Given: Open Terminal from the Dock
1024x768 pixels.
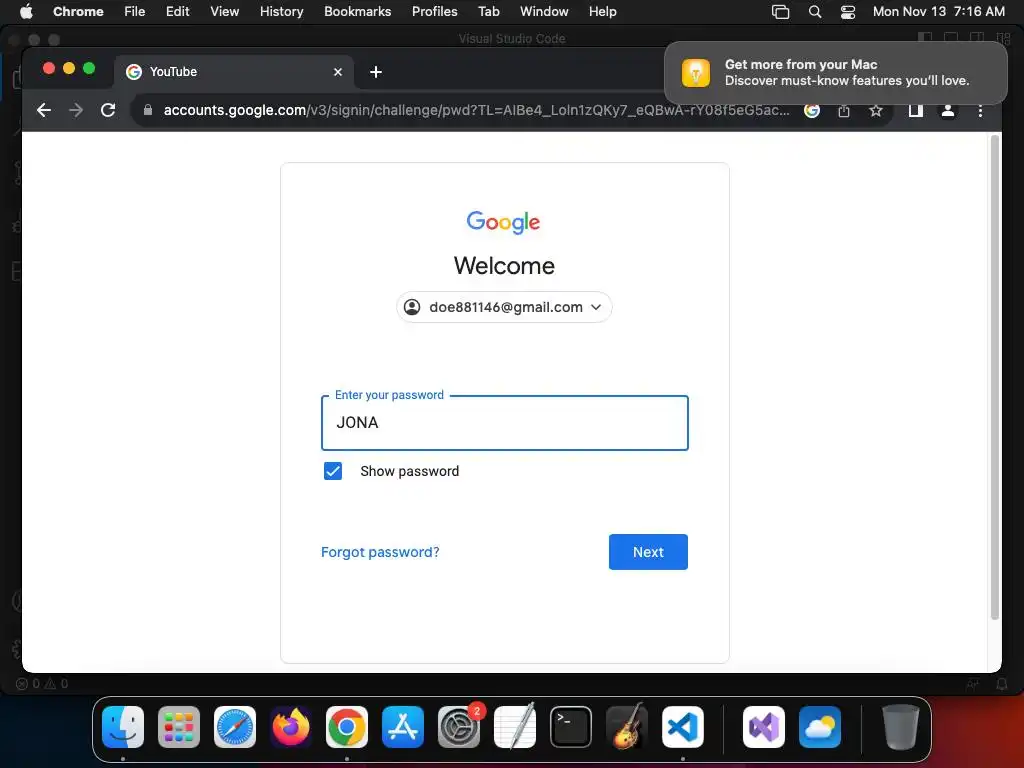Looking at the screenshot, I should 571,727.
